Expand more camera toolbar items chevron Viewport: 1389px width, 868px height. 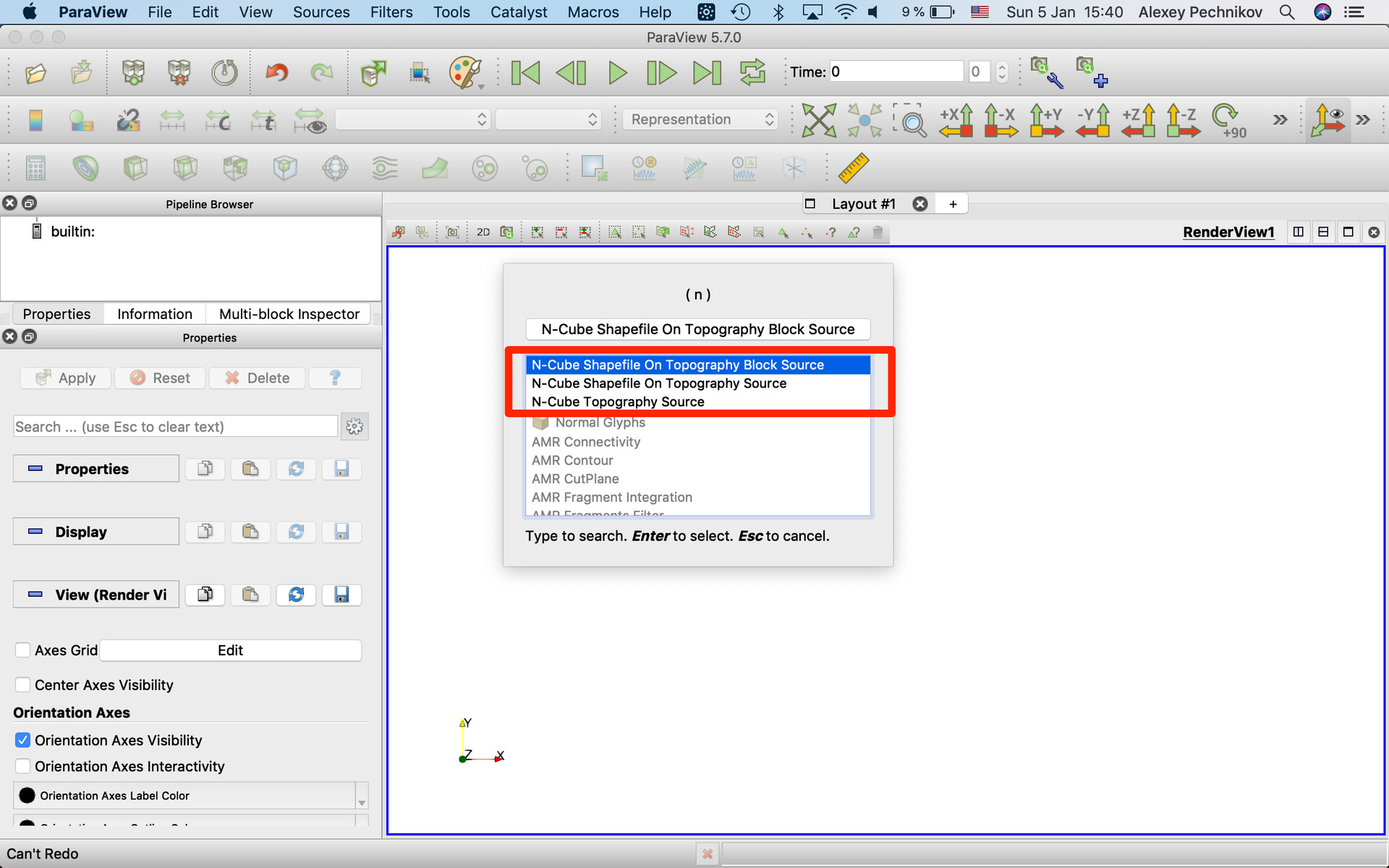[x=1280, y=120]
